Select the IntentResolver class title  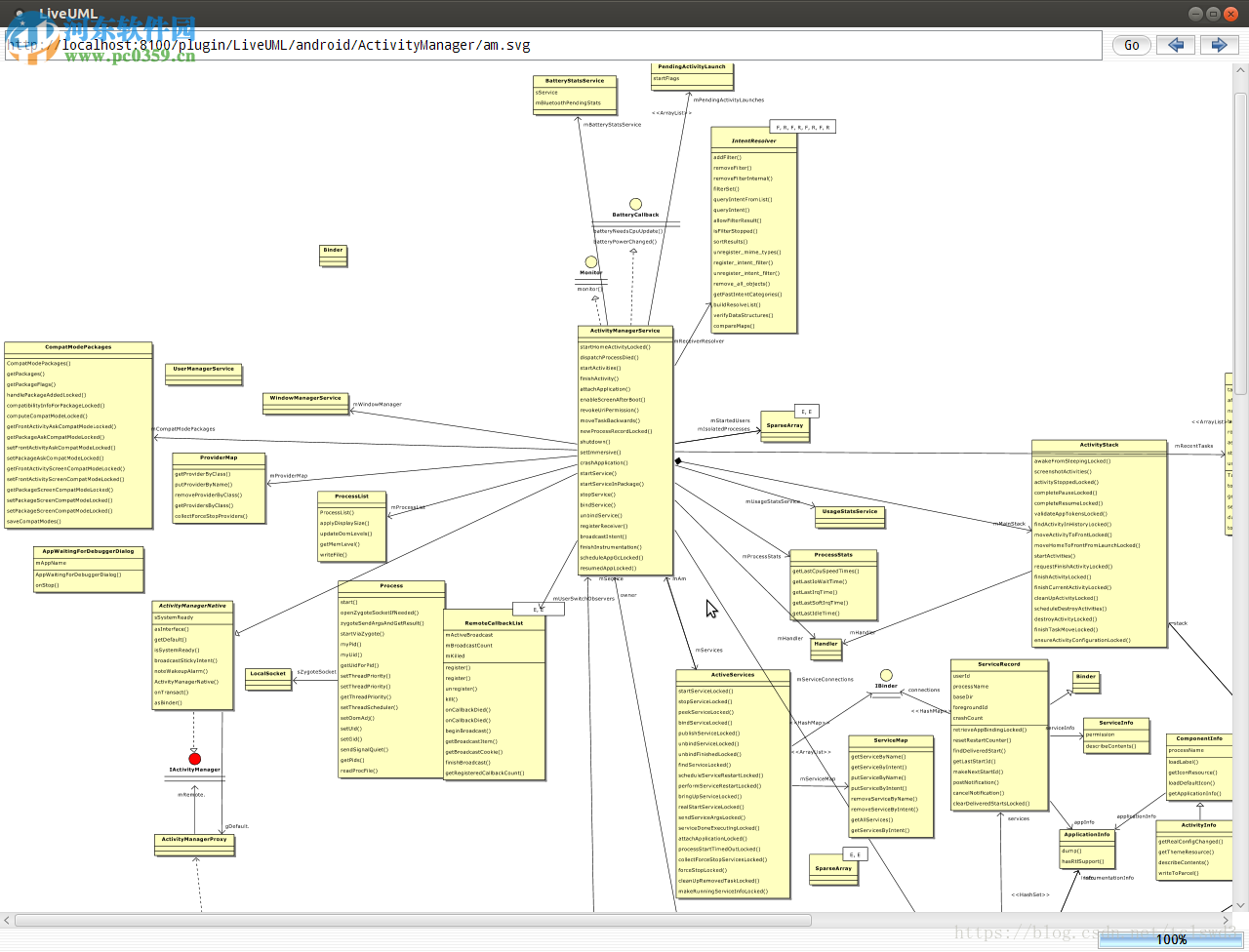pyautogui.click(x=754, y=140)
